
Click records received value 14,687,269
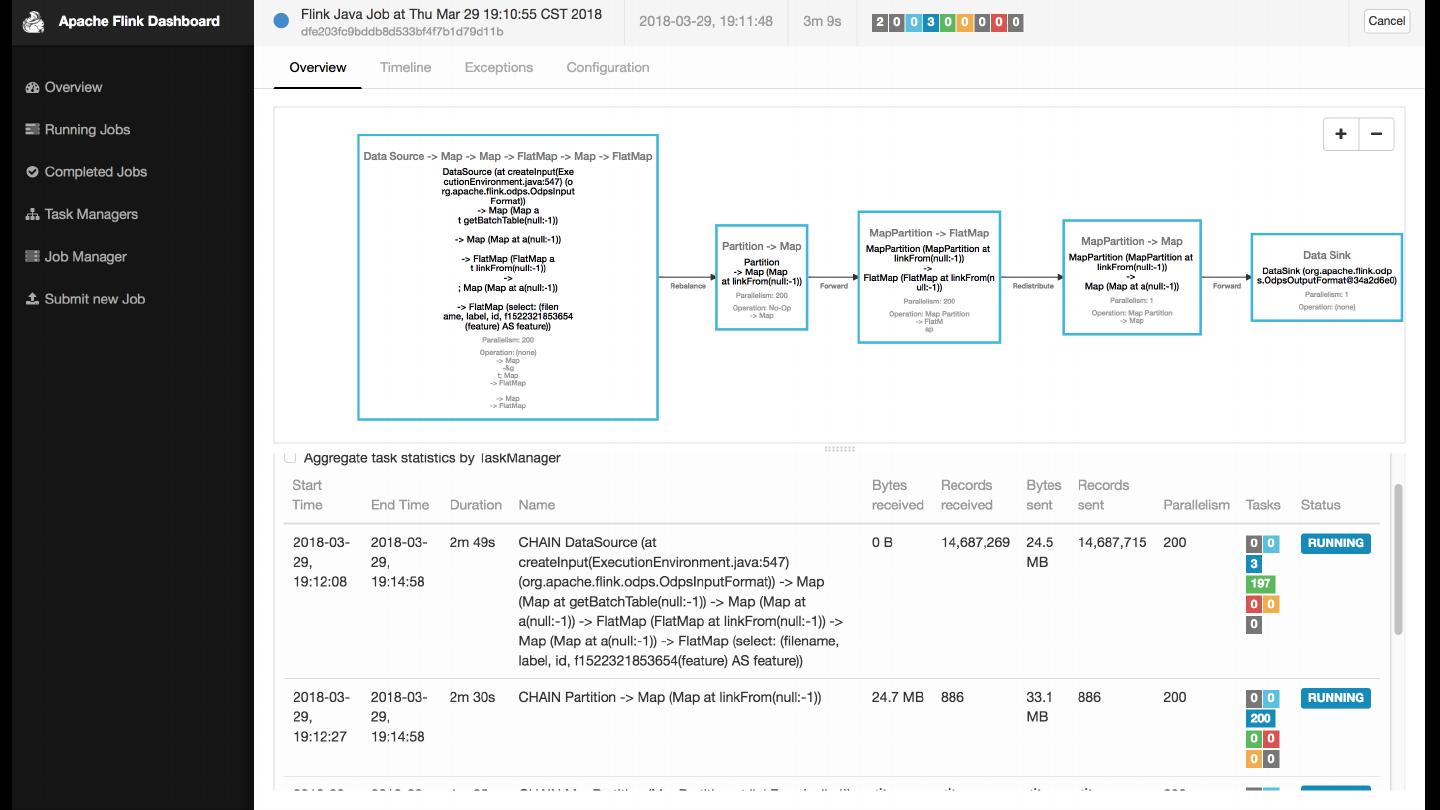pos(975,543)
